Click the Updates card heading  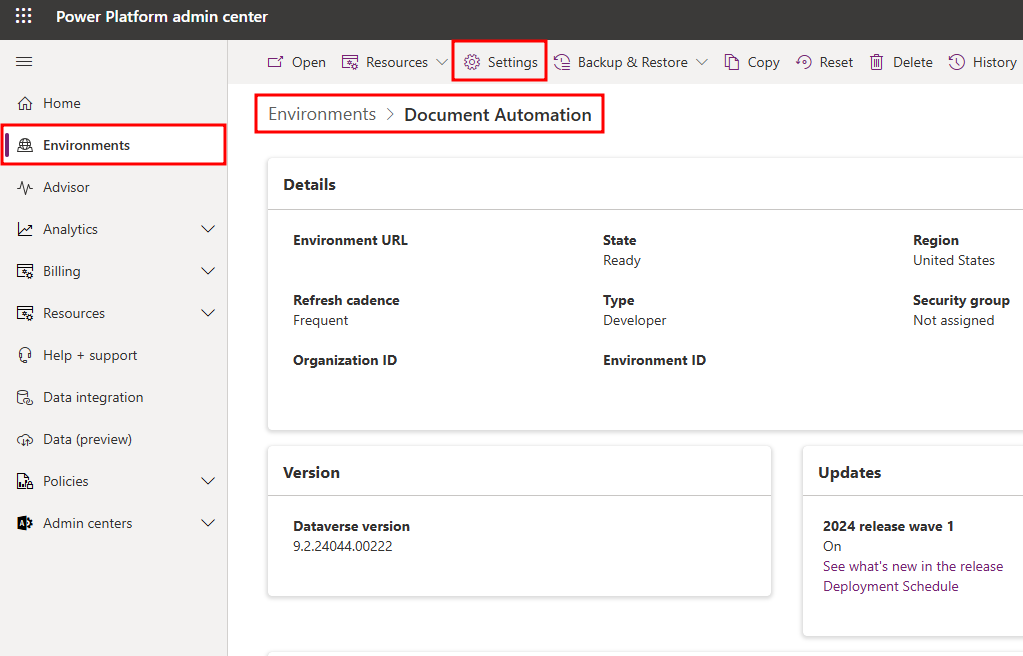[849, 473]
